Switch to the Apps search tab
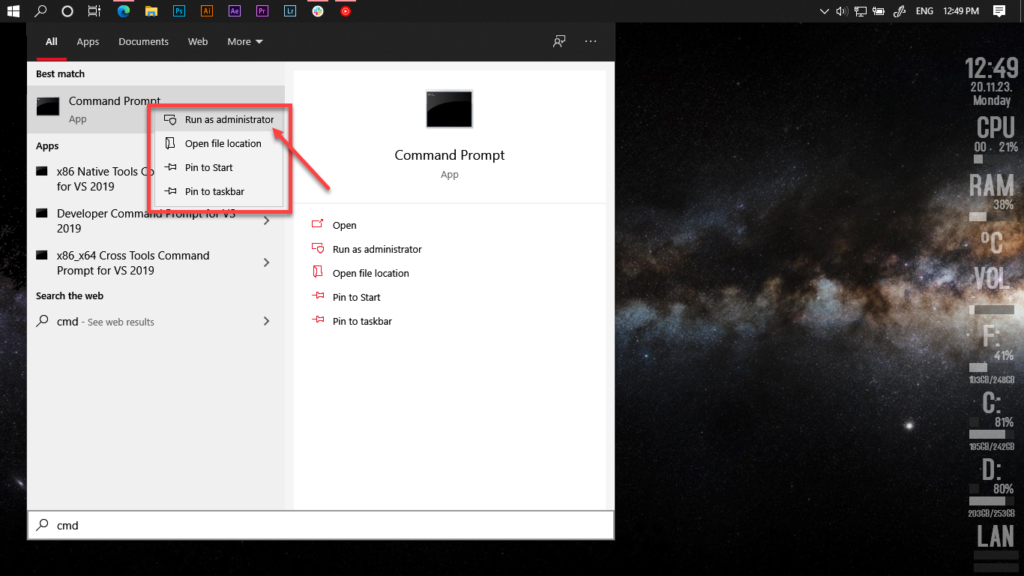 point(88,42)
